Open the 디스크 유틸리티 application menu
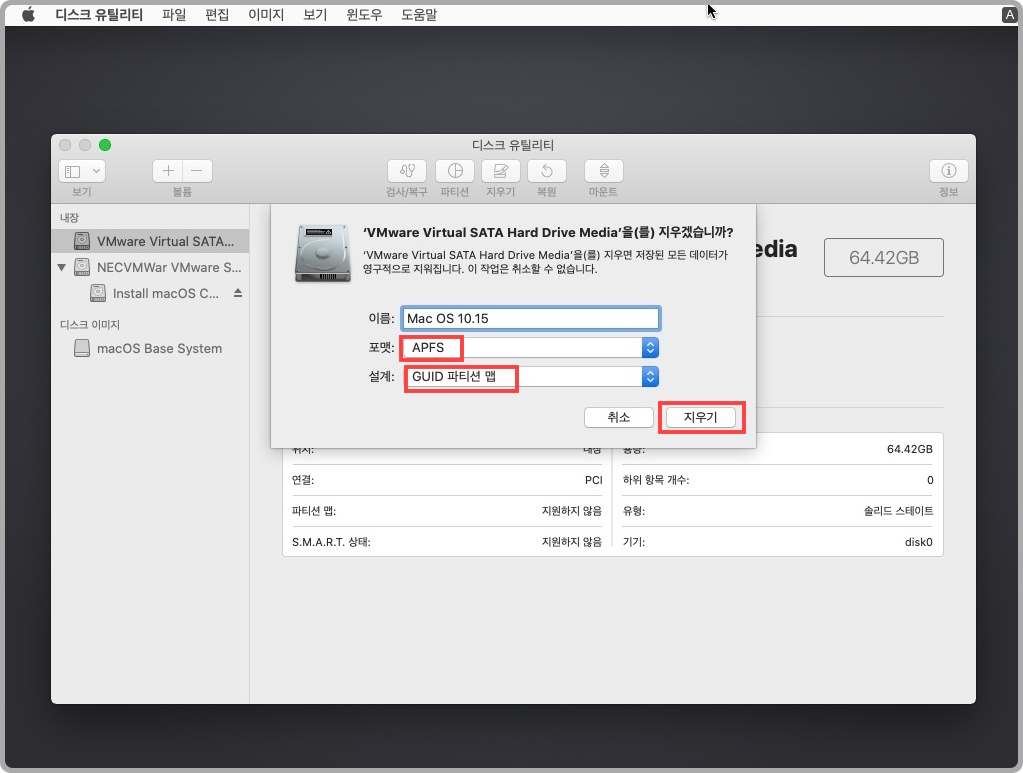Viewport: 1023px width, 773px height. click(99, 14)
